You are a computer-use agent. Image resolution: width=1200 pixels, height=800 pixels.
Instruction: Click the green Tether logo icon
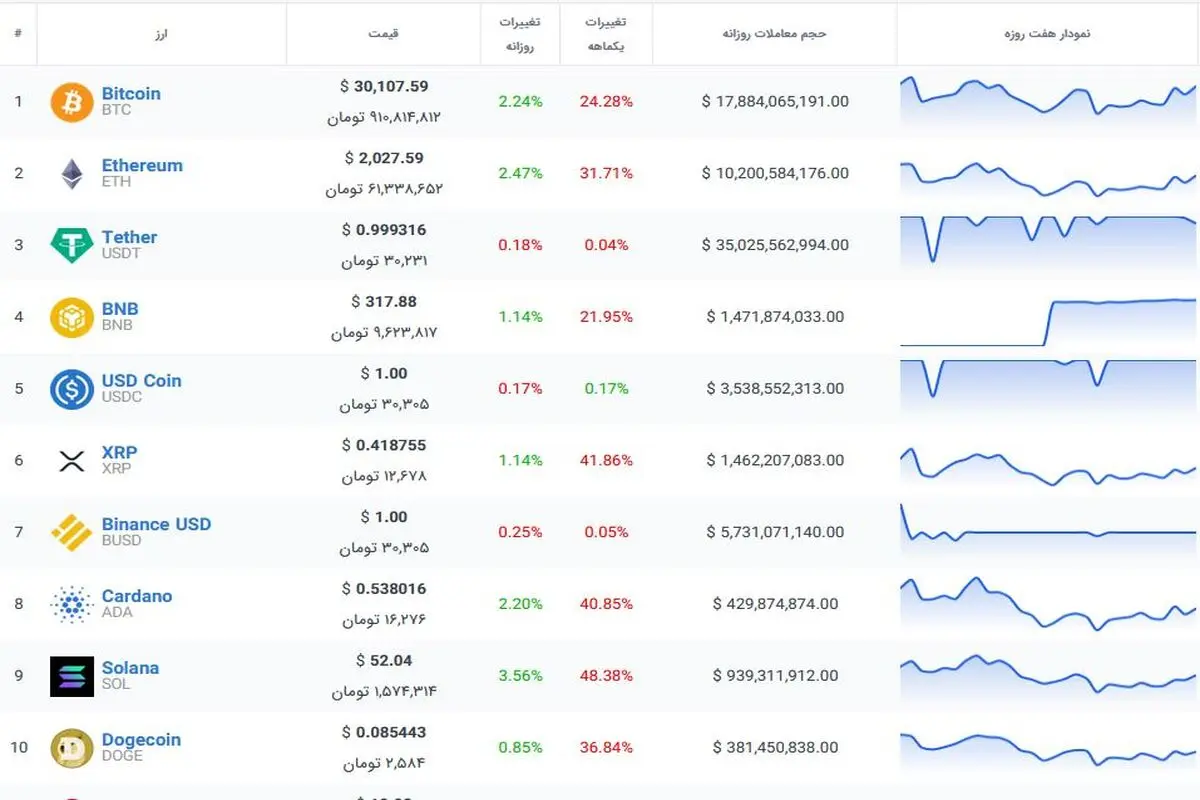point(72,245)
